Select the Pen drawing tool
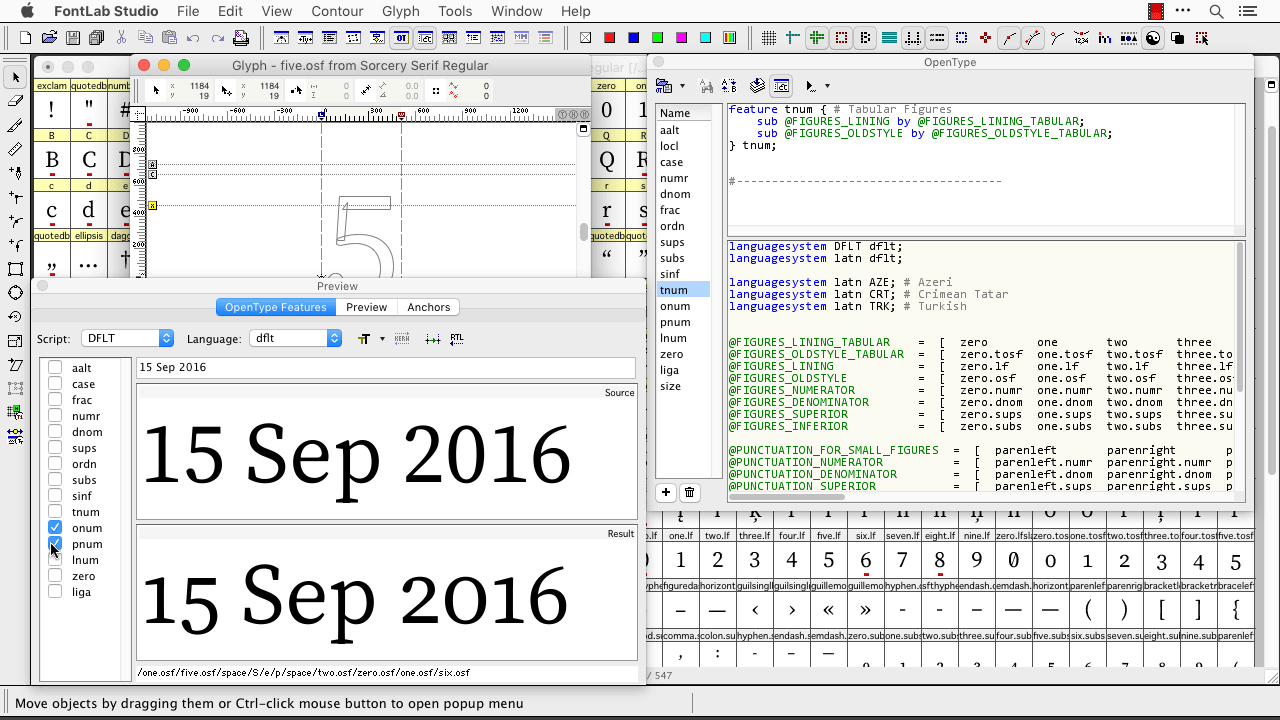Viewport: 1280px width, 720px height. 15,173
